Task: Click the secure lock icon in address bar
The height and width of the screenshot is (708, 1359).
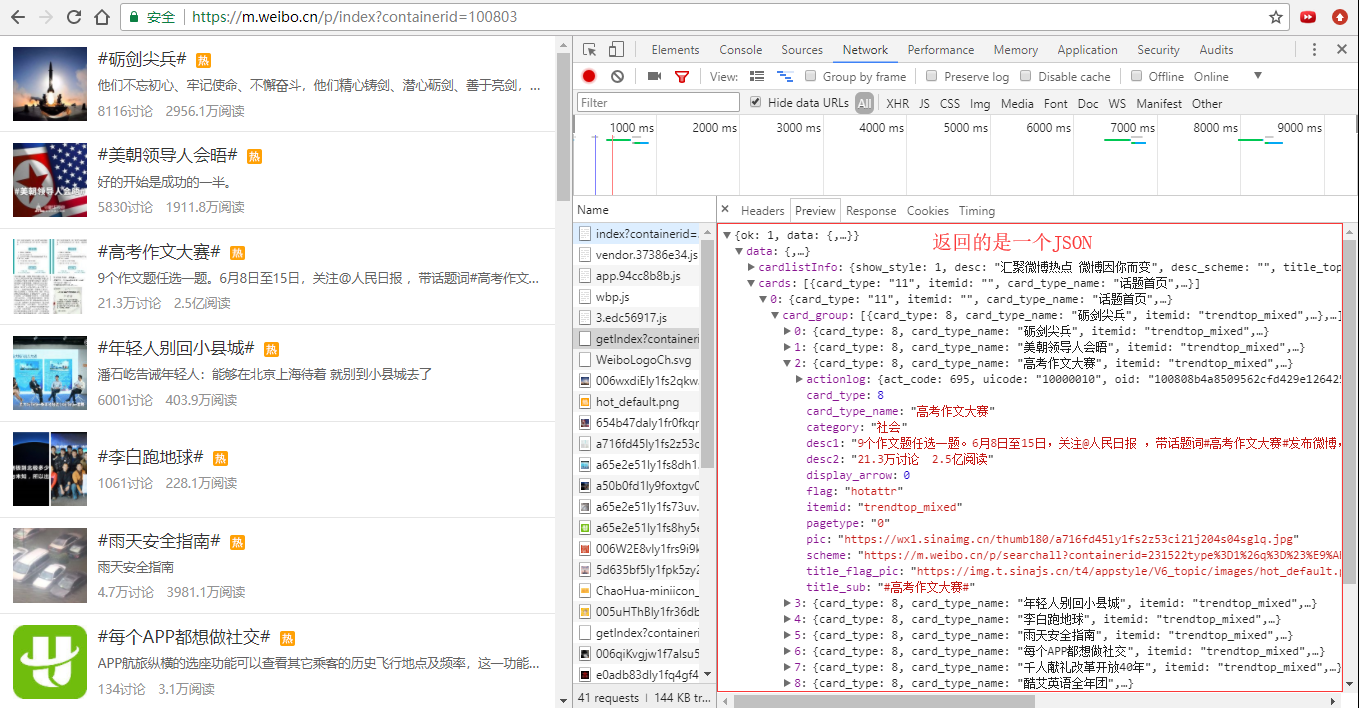Action: [134, 18]
